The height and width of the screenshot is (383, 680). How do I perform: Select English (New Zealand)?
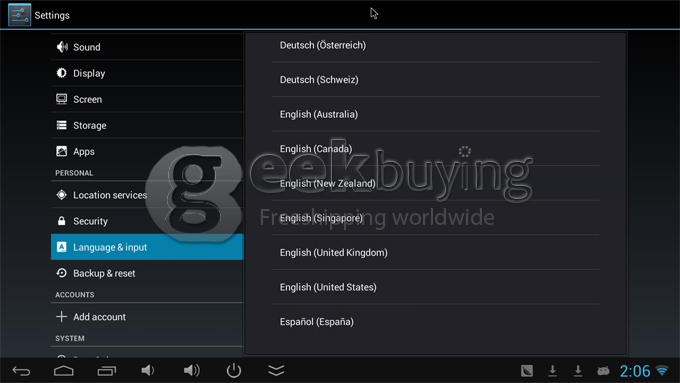tap(435, 183)
